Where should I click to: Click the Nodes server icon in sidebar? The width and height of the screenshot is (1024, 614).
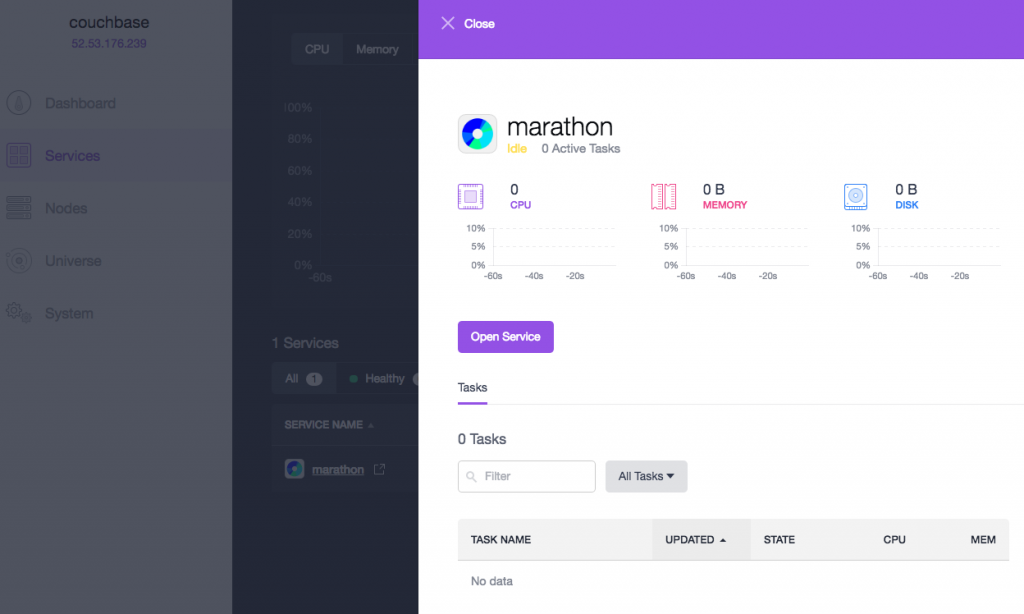click(x=19, y=208)
